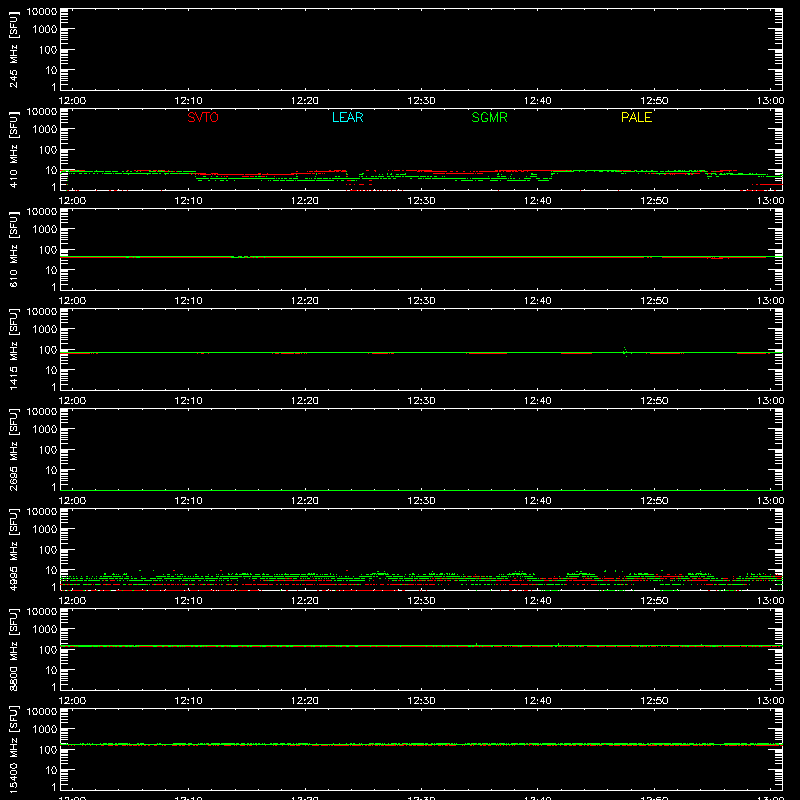
Task: Click 12:30 time label under 245 MHz plot
Action: coord(421,101)
